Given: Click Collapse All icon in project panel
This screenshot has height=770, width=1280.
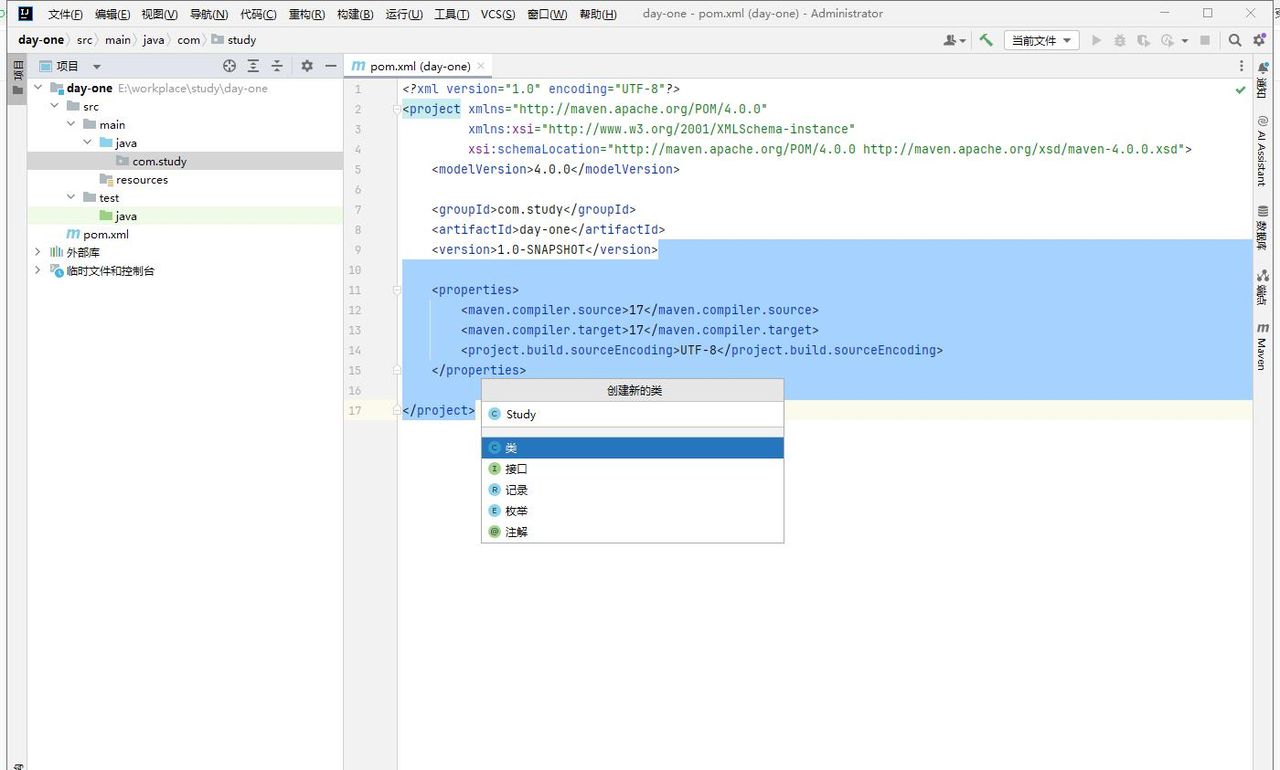Looking at the screenshot, I should tap(277, 66).
